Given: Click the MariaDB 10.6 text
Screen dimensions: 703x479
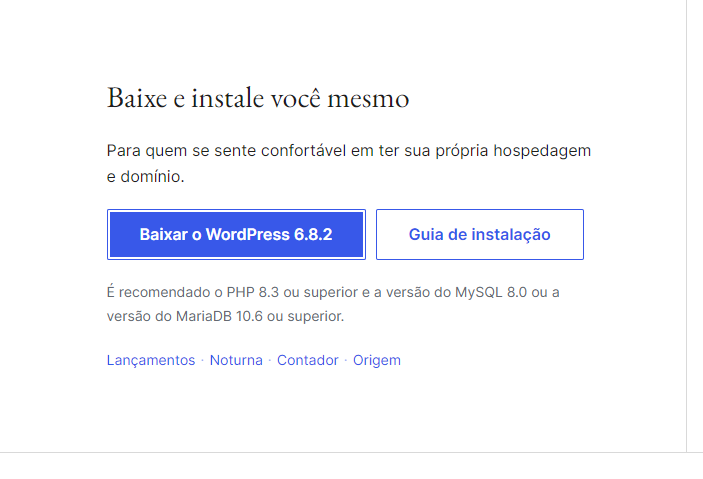Looking at the screenshot, I should click(219, 316).
